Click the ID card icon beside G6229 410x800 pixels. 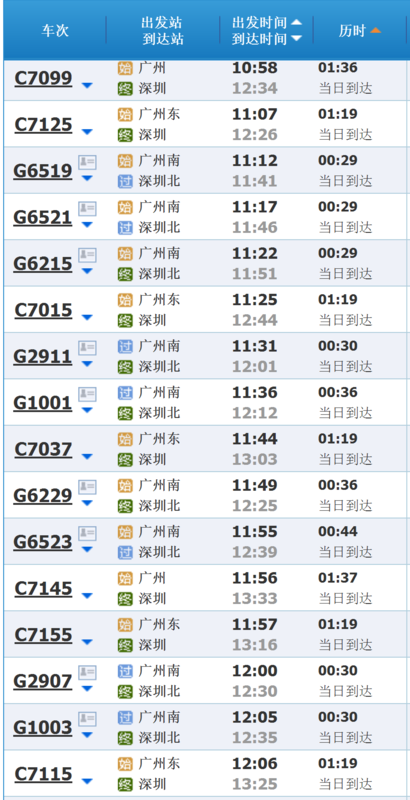pyautogui.click(x=87, y=487)
